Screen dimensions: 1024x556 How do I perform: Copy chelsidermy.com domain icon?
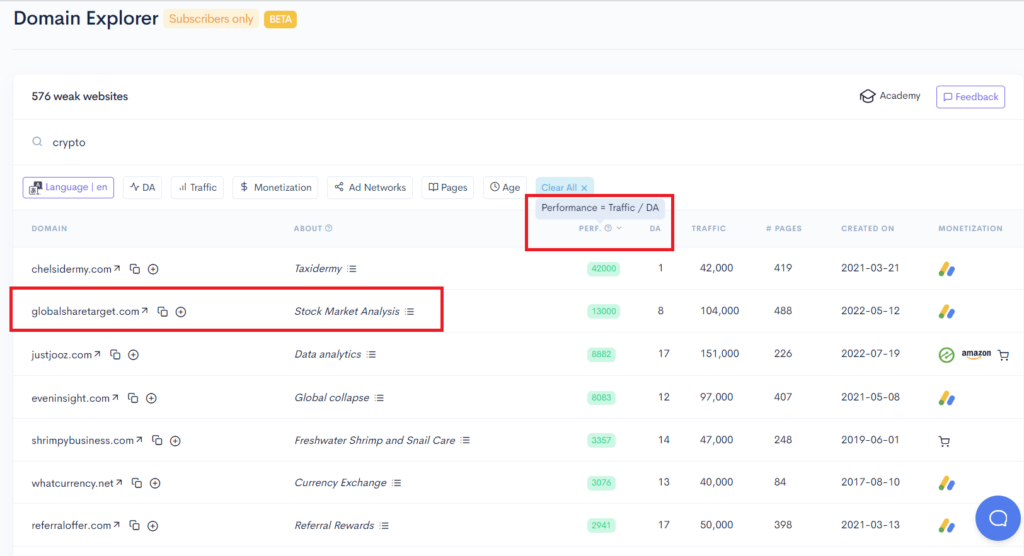135,269
